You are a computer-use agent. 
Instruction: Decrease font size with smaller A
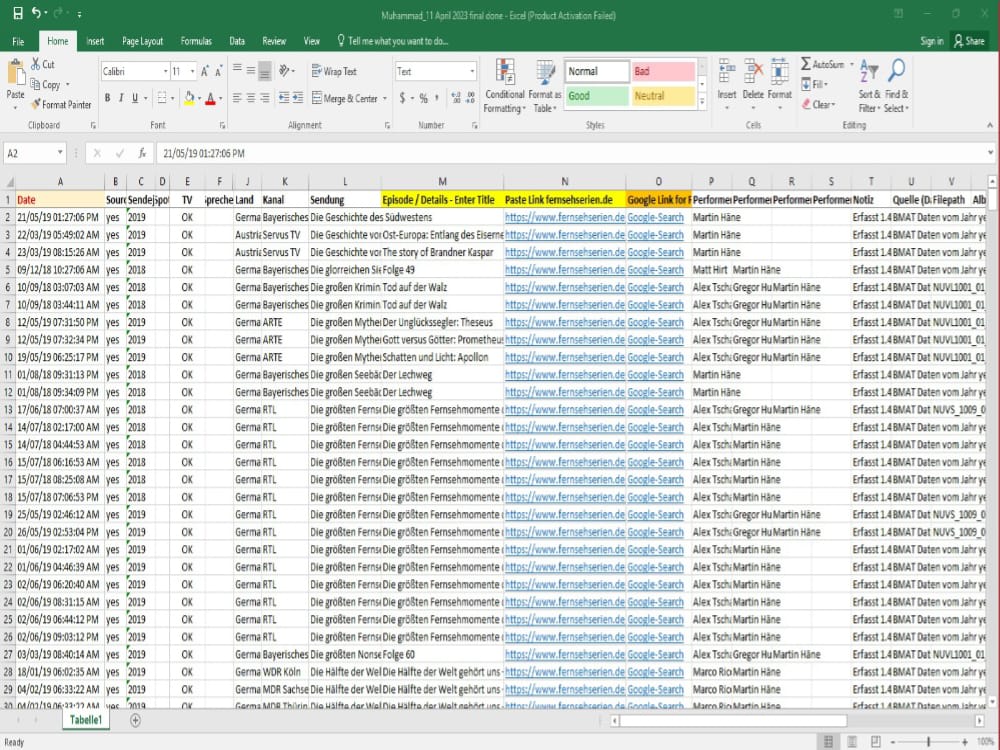coord(219,71)
